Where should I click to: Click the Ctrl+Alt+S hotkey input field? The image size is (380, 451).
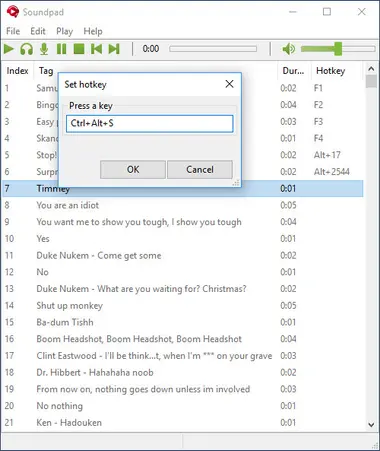[x=149, y=123]
